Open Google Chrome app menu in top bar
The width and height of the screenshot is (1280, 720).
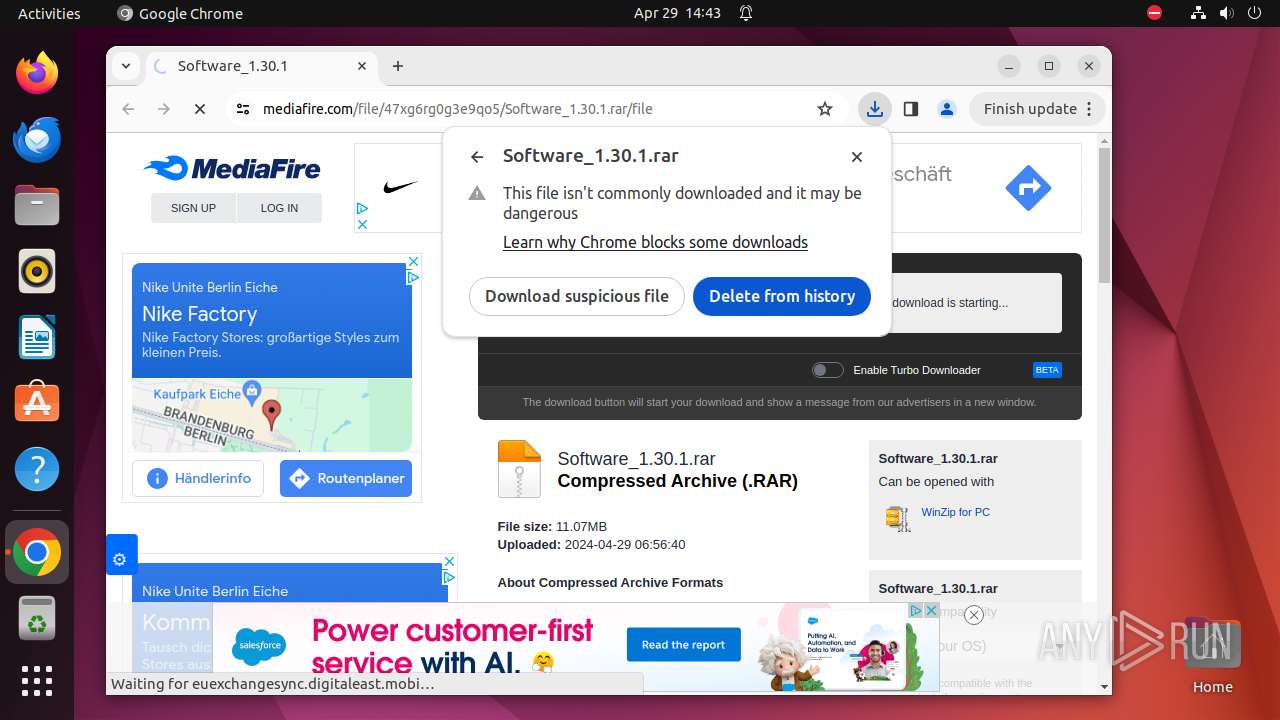[x=180, y=13]
